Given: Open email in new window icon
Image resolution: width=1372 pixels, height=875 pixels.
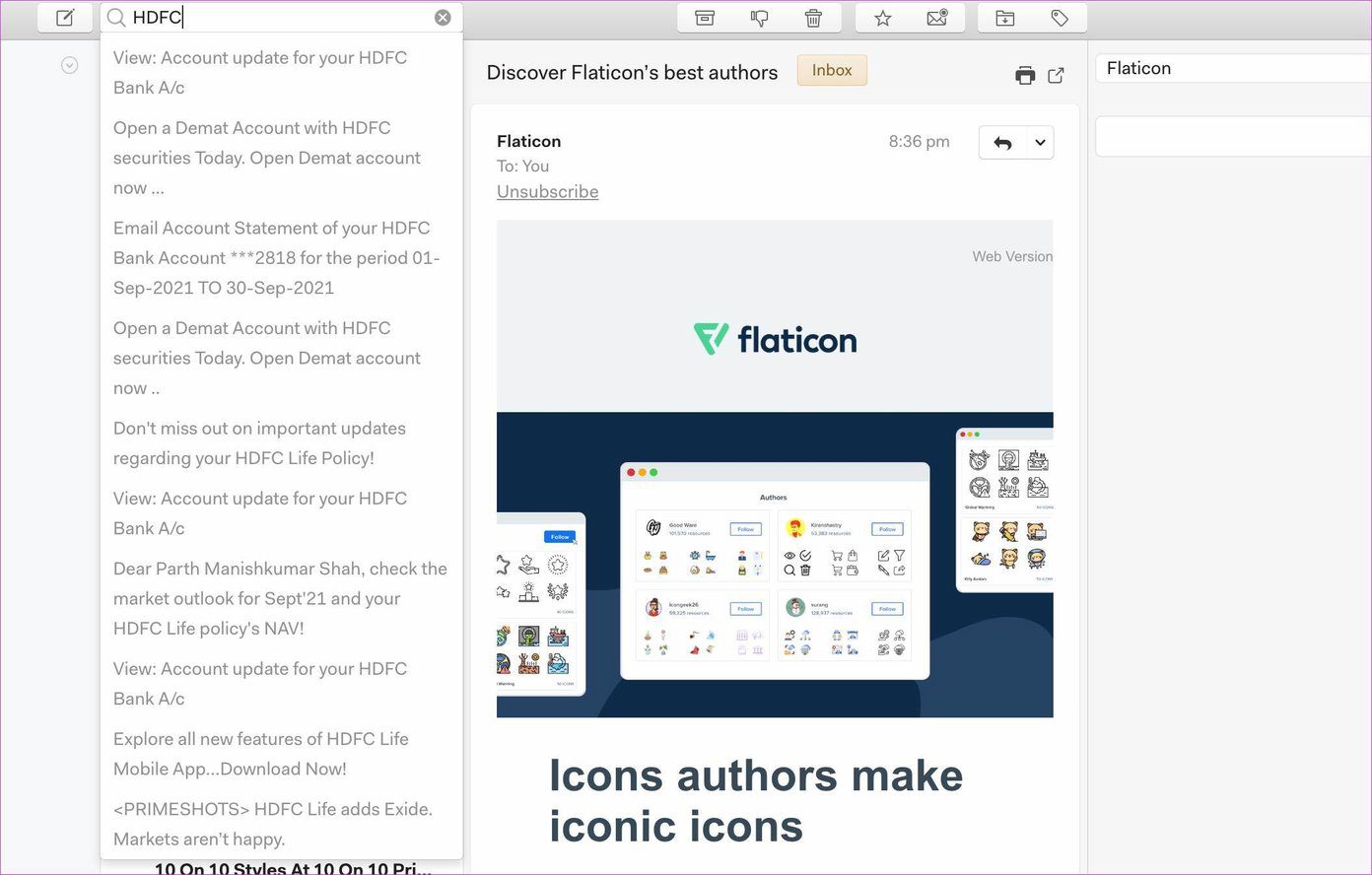Looking at the screenshot, I should (1056, 76).
